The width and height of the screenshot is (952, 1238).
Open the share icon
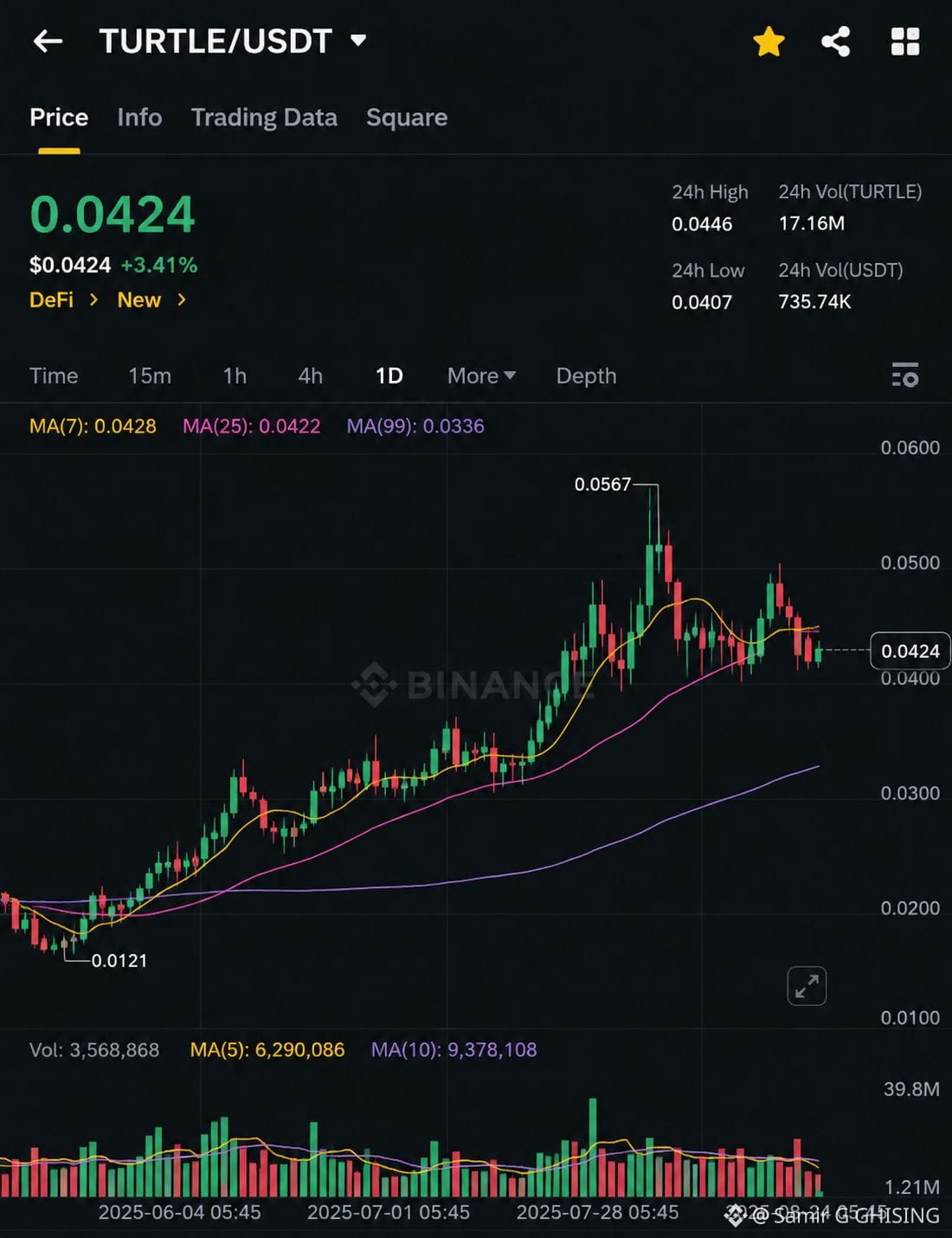coord(835,41)
